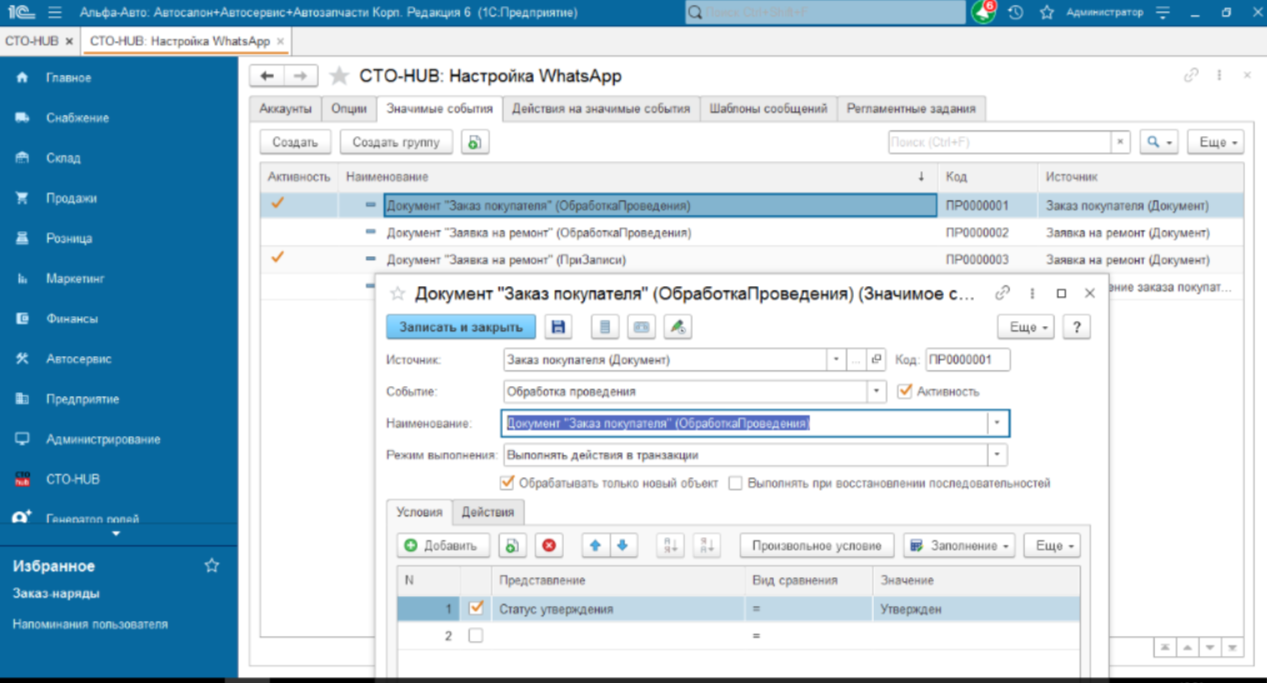Move condition down with the blue down arrow
This screenshot has width=1267, height=683.
[x=622, y=545]
